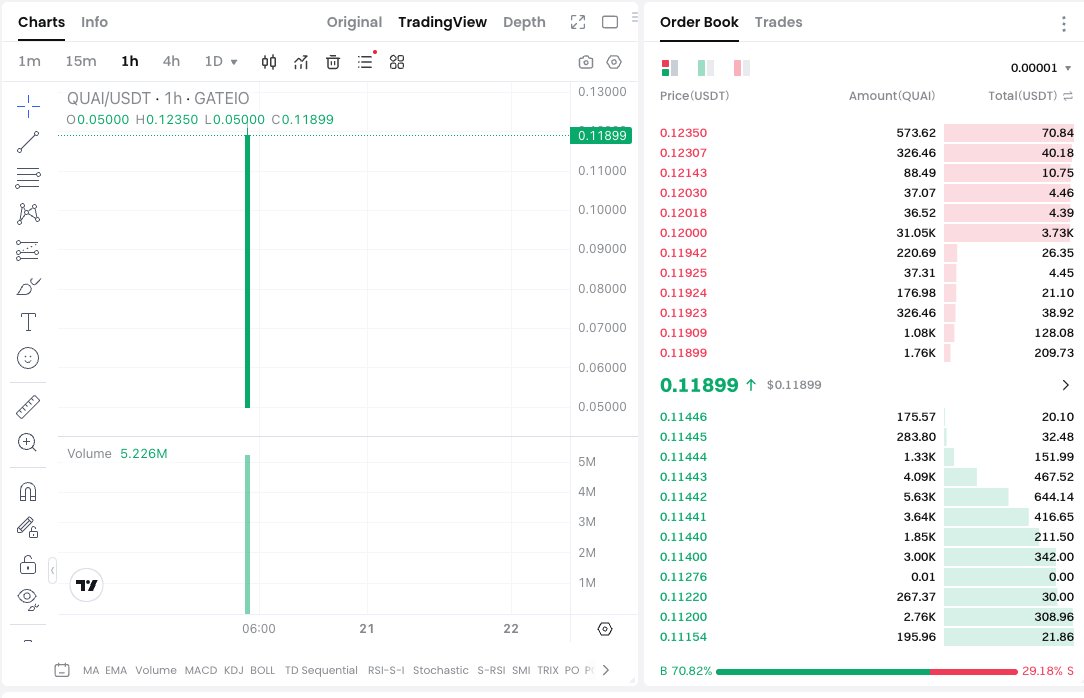This screenshot has width=1084, height=698.
Task: Add the EMA indicator
Action: [x=116, y=670]
